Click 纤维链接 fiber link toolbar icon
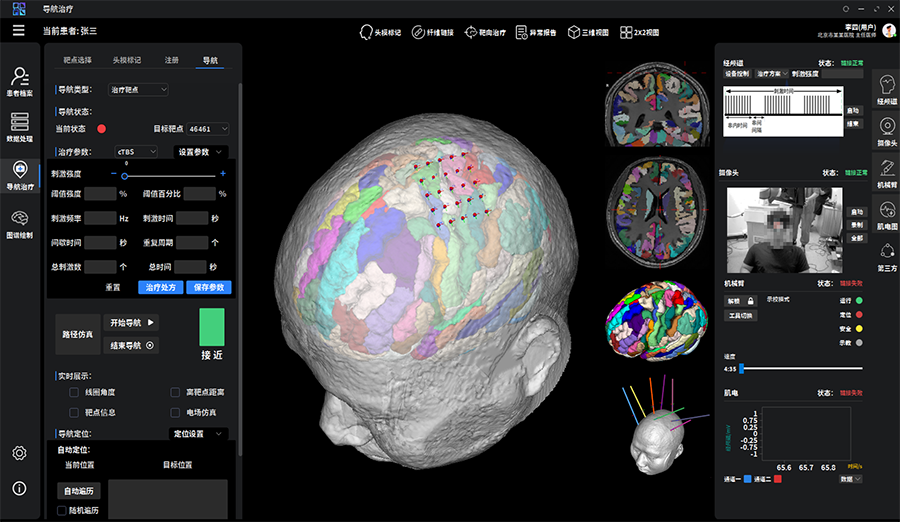This screenshot has width=900, height=522. (432, 32)
